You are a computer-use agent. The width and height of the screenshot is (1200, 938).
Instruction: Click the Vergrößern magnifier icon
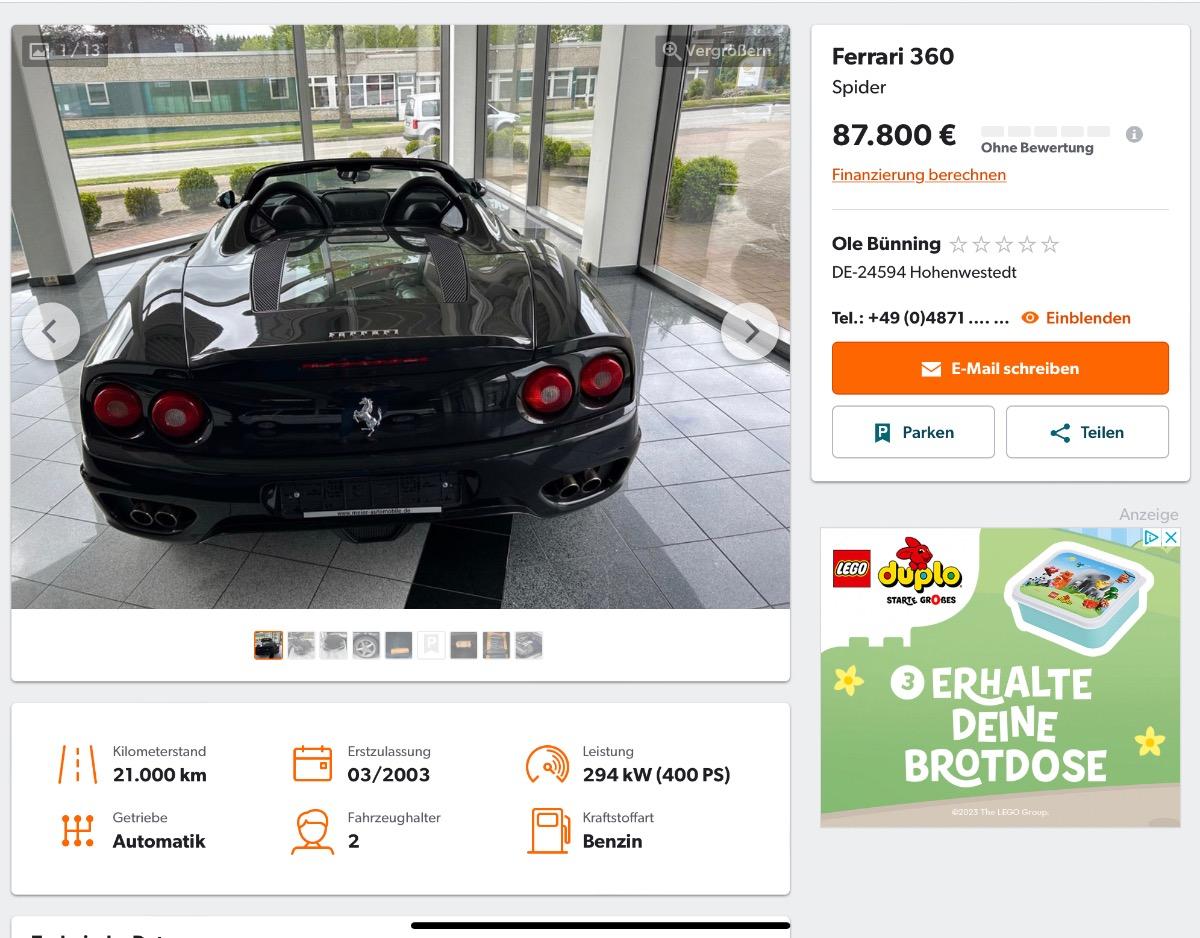click(672, 50)
